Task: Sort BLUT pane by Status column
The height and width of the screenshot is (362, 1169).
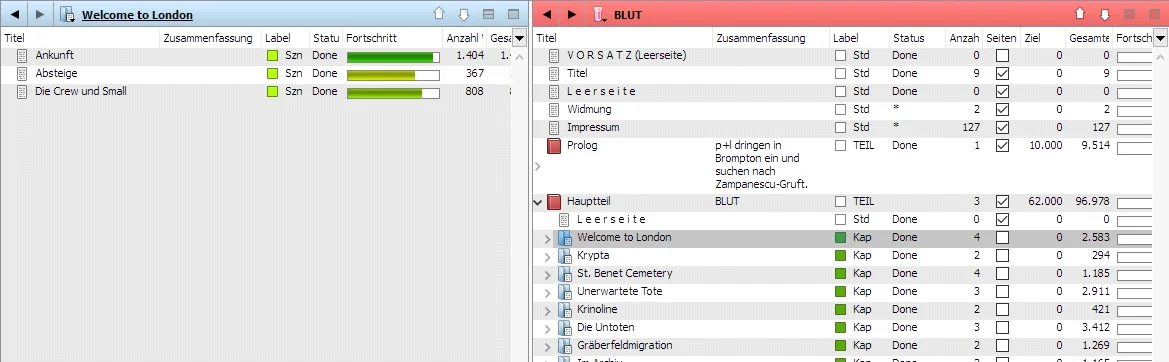Action: [918, 38]
